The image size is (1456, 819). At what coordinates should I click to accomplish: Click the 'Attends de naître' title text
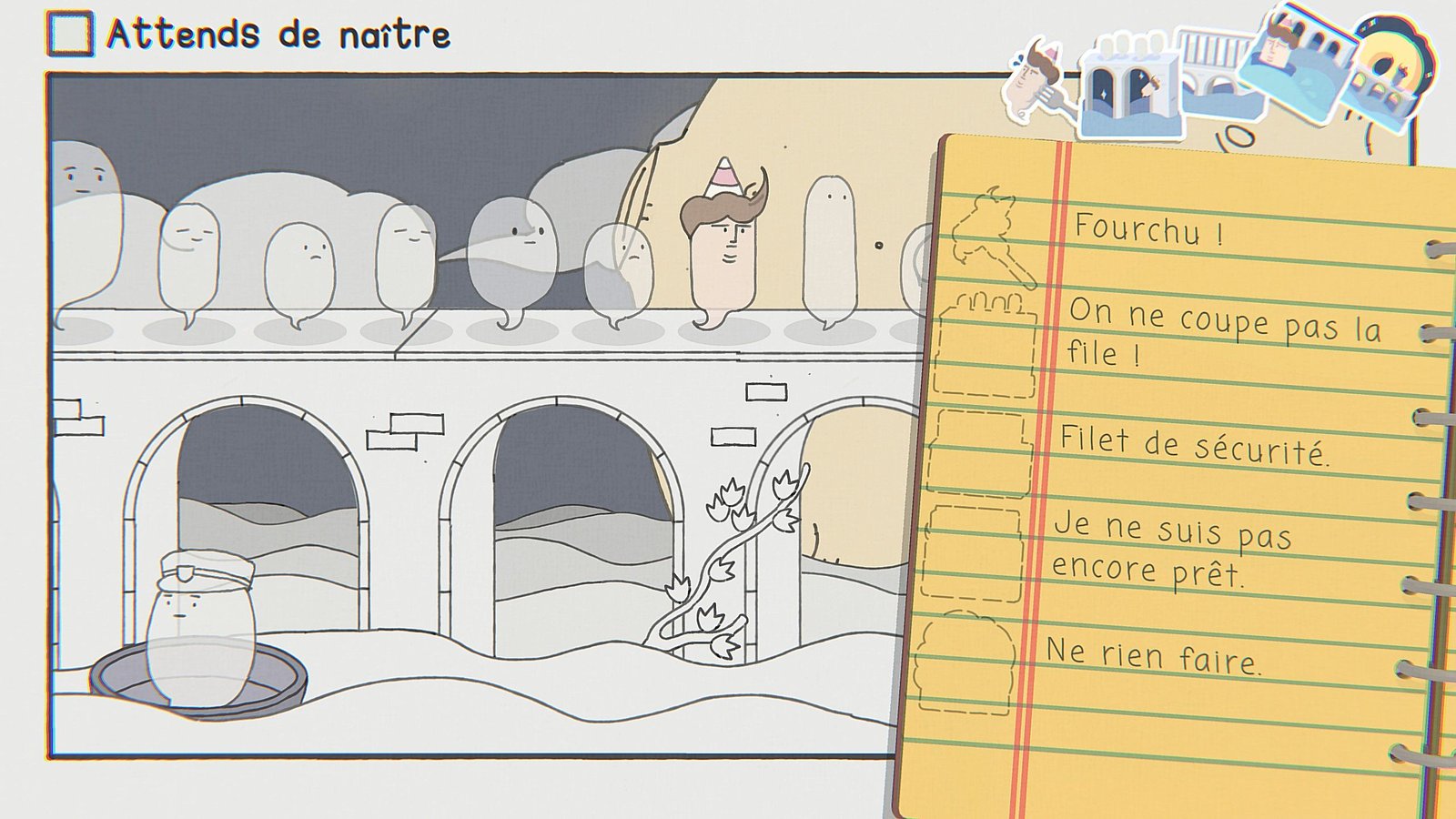click(x=278, y=35)
